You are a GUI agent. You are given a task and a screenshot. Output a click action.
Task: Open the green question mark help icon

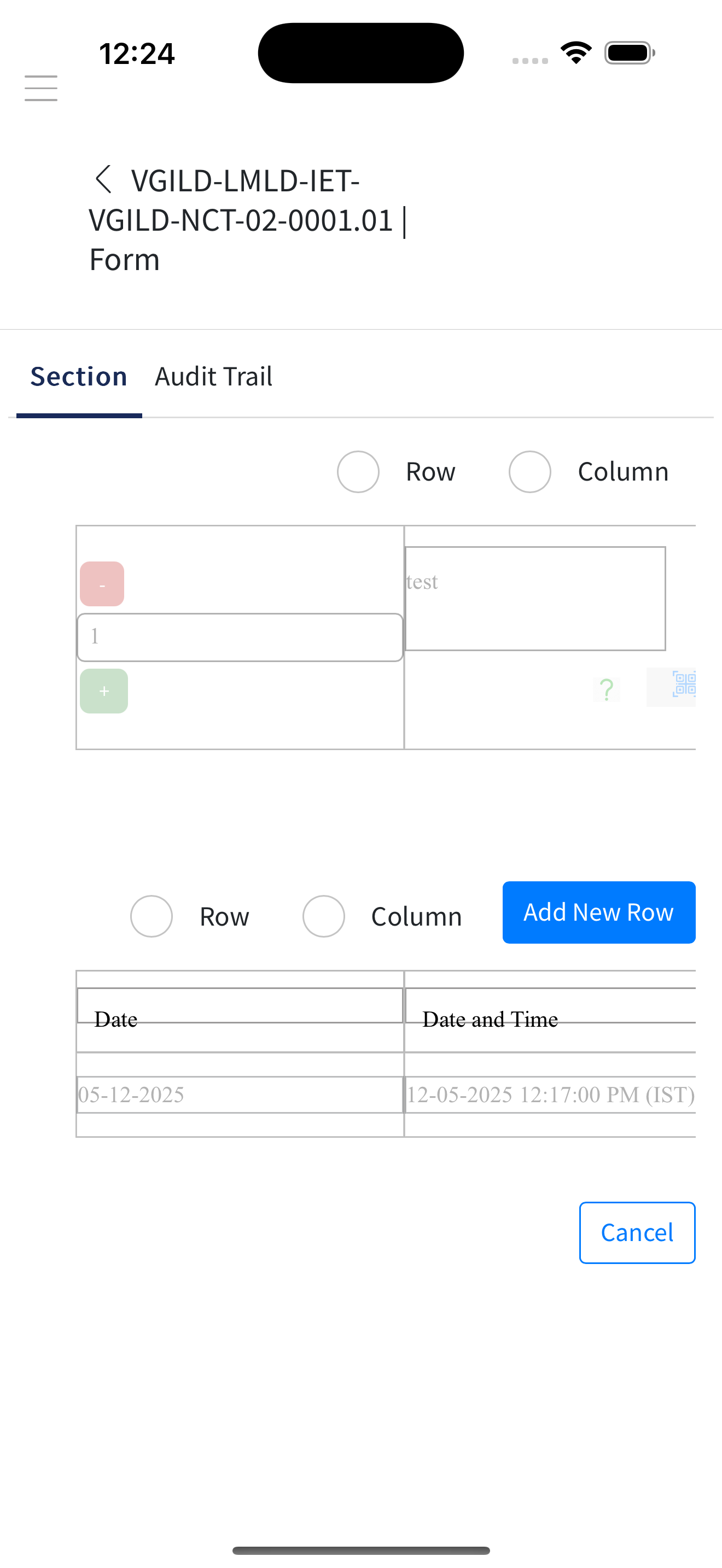pos(607,689)
